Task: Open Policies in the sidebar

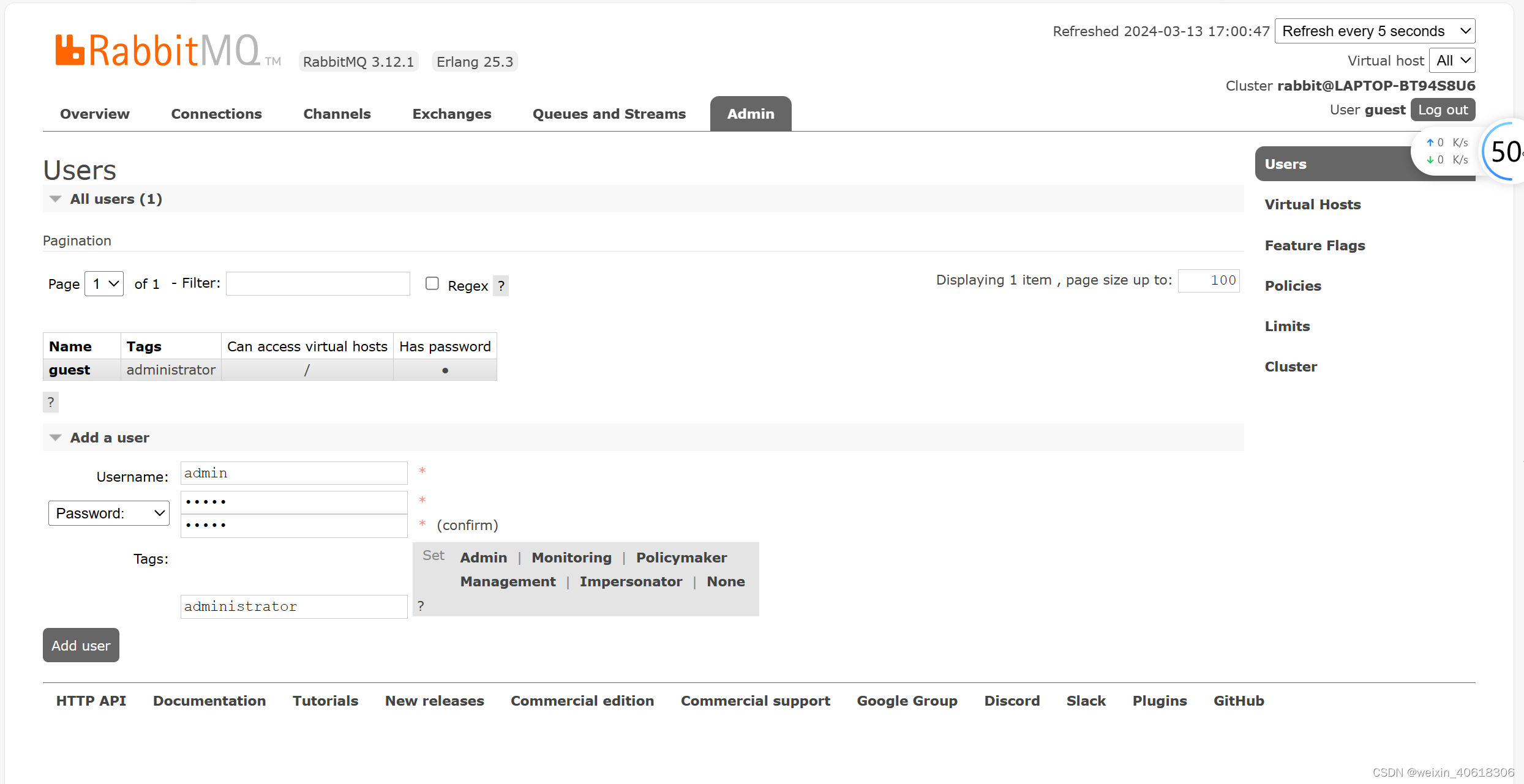Action: pos(1293,286)
